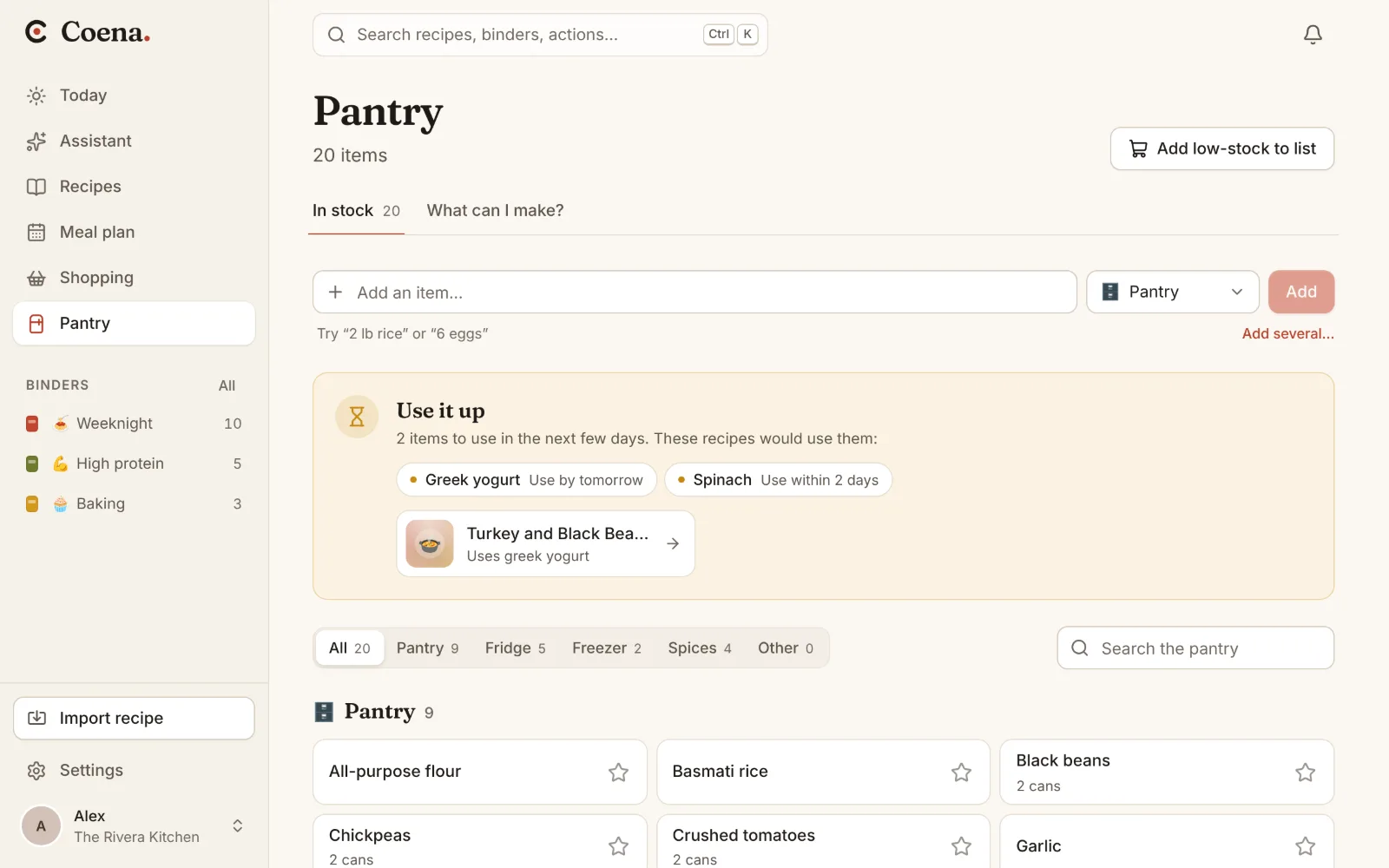Image resolution: width=1389 pixels, height=868 pixels.
Task: Favorite All-purpose flour with star
Action: tap(618, 772)
